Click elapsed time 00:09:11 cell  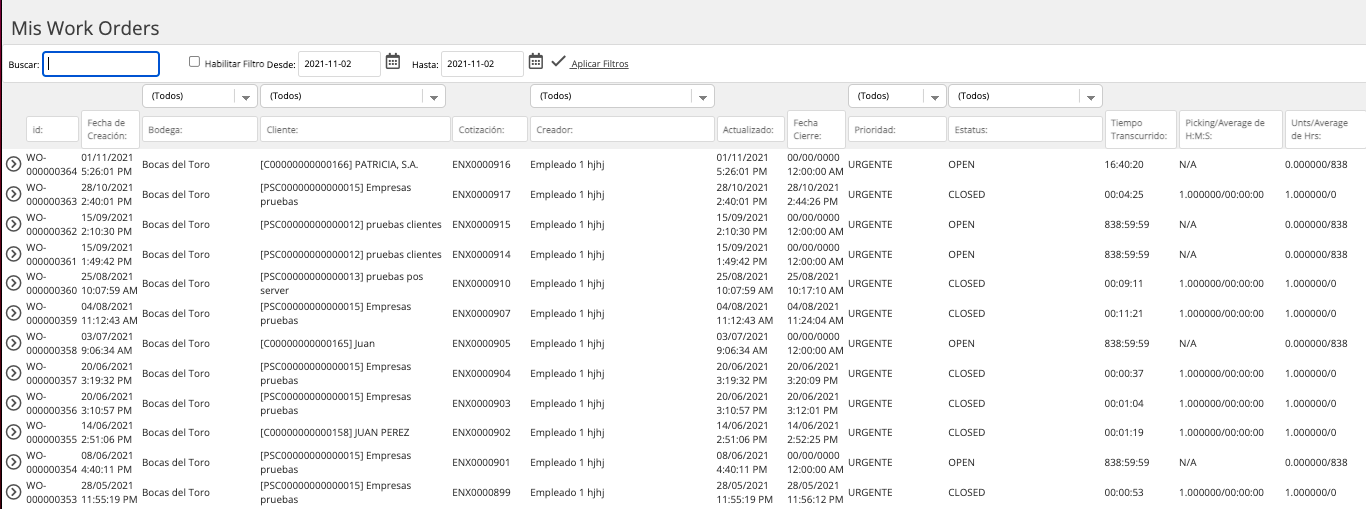[1125, 283]
